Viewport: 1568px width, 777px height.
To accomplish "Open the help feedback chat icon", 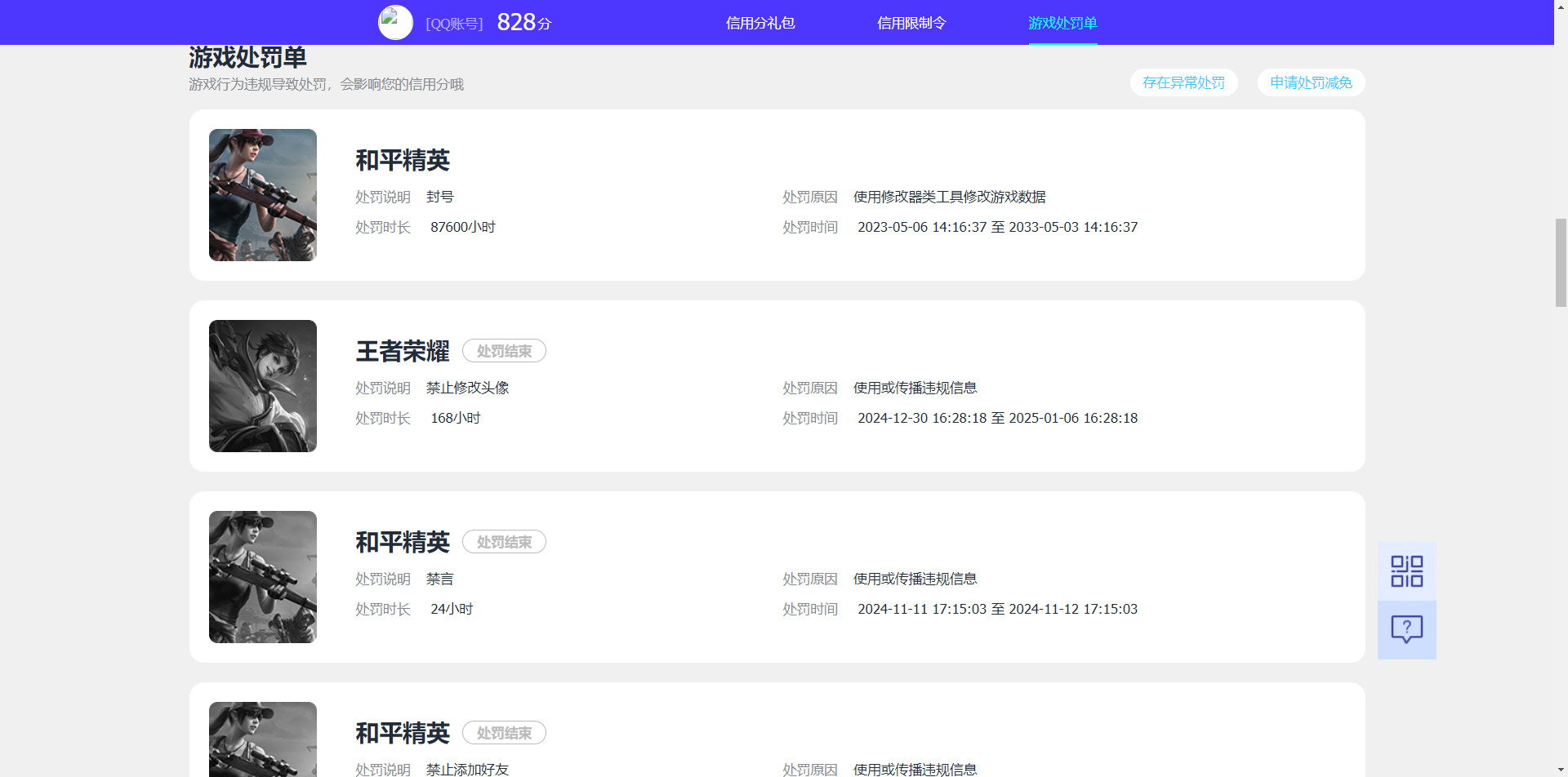I will click(x=1406, y=630).
